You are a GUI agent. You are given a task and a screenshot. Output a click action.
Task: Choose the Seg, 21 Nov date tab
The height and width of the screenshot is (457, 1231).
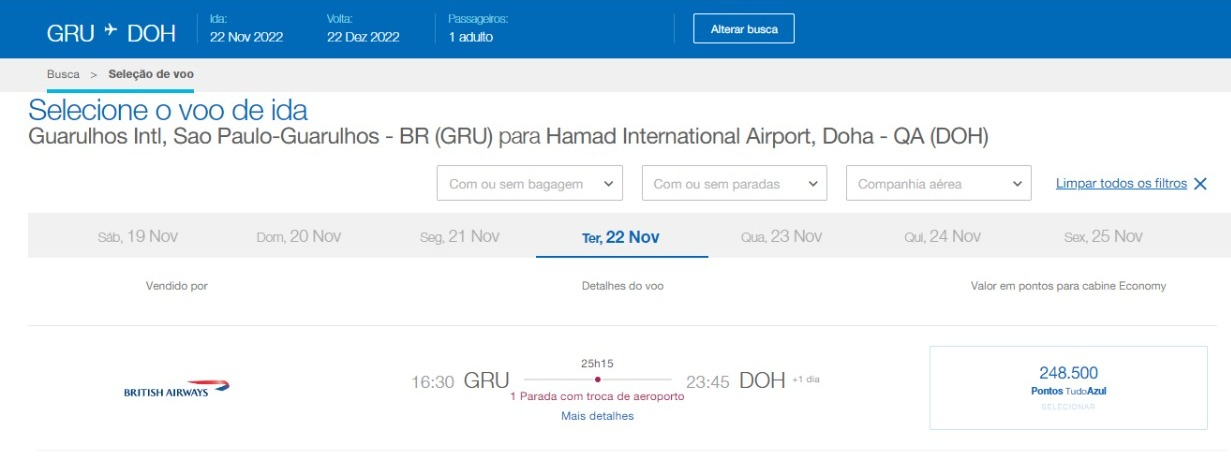(x=459, y=237)
